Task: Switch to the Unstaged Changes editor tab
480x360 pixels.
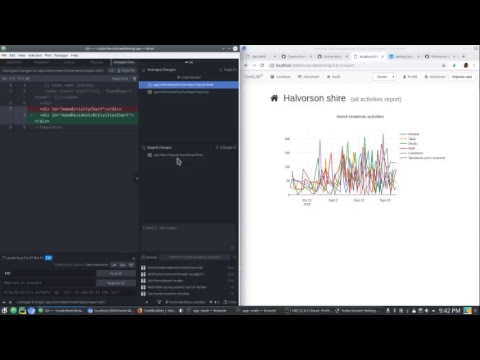Action: coord(124,62)
